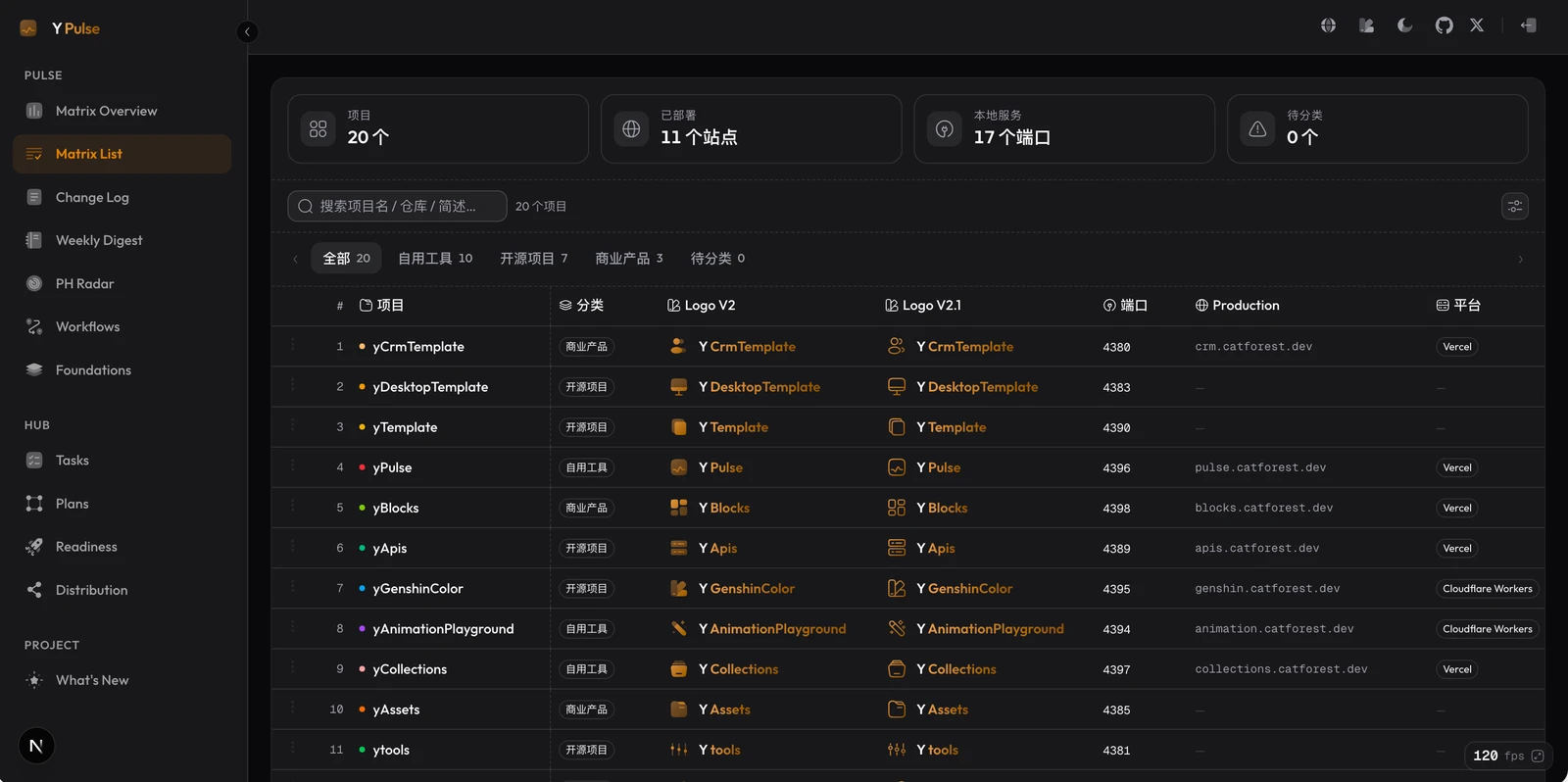Open Change Log in the sidebar
The image size is (1568, 782).
[x=122, y=197]
